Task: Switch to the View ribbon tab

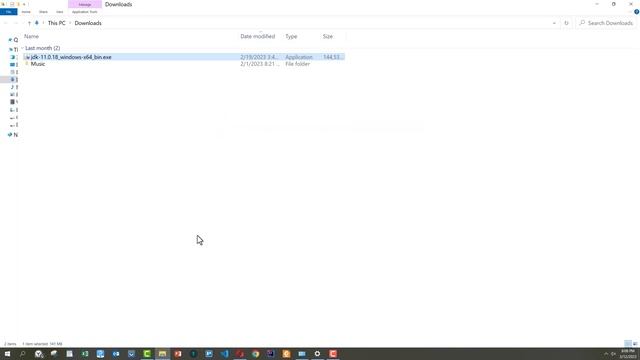Action: (x=60, y=12)
